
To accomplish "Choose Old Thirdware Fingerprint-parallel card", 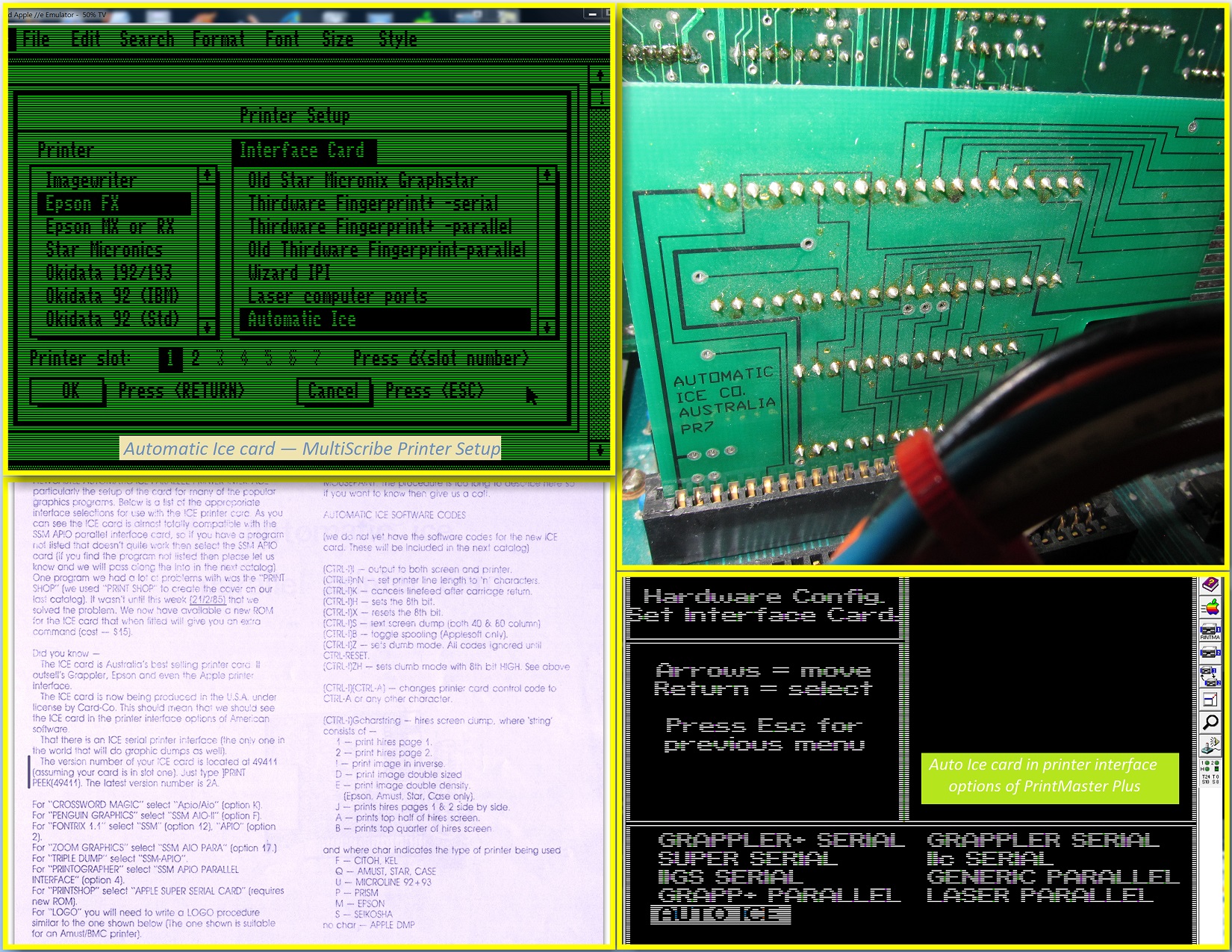I will (385, 250).
